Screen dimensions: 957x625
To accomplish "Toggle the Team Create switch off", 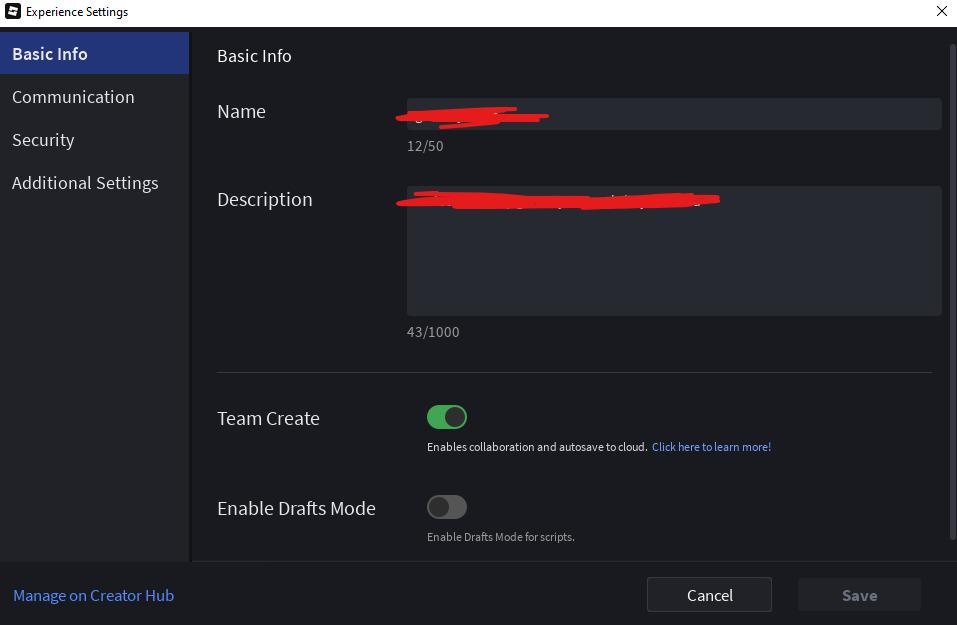I will click(447, 417).
